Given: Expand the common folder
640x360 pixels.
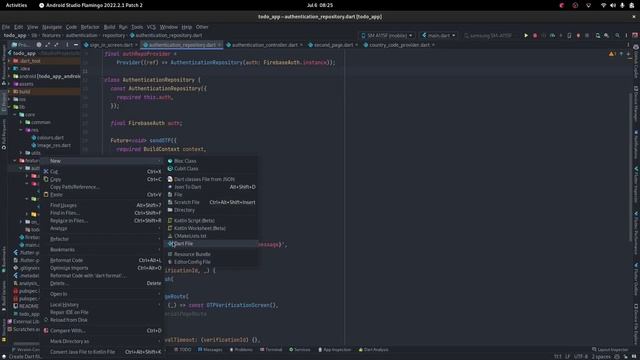Looking at the screenshot, I should (x=21, y=122).
